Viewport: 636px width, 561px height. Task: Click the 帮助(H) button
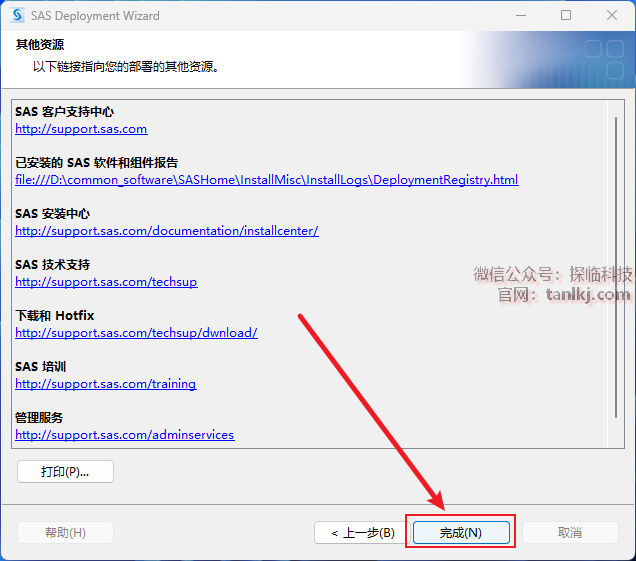[x=65, y=533]
